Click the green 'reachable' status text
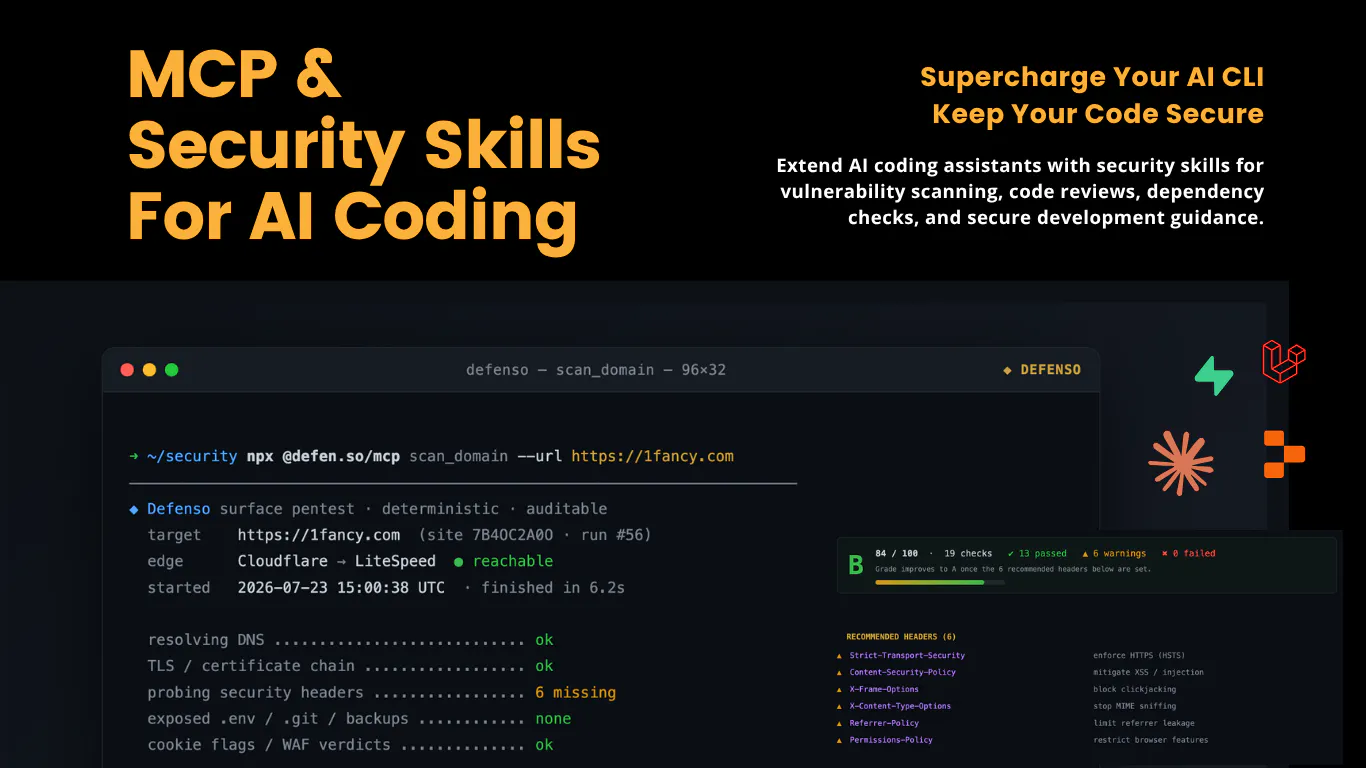 pyautogui.click(x=513, y=562)
